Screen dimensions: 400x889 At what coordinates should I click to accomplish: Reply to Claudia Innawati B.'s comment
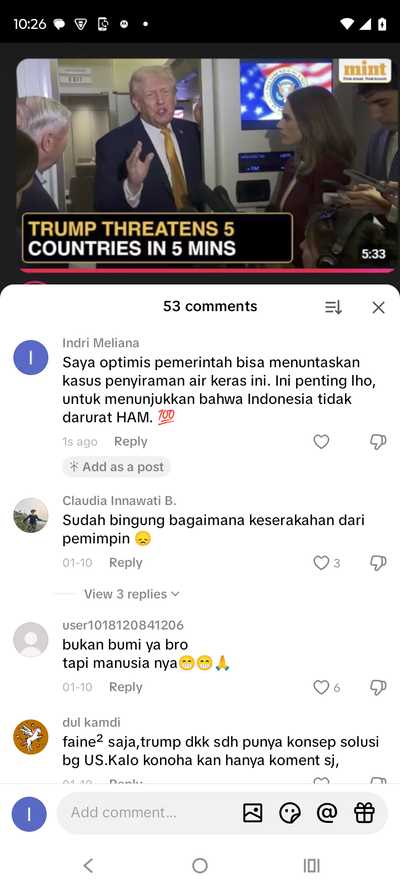coord(126,563)
